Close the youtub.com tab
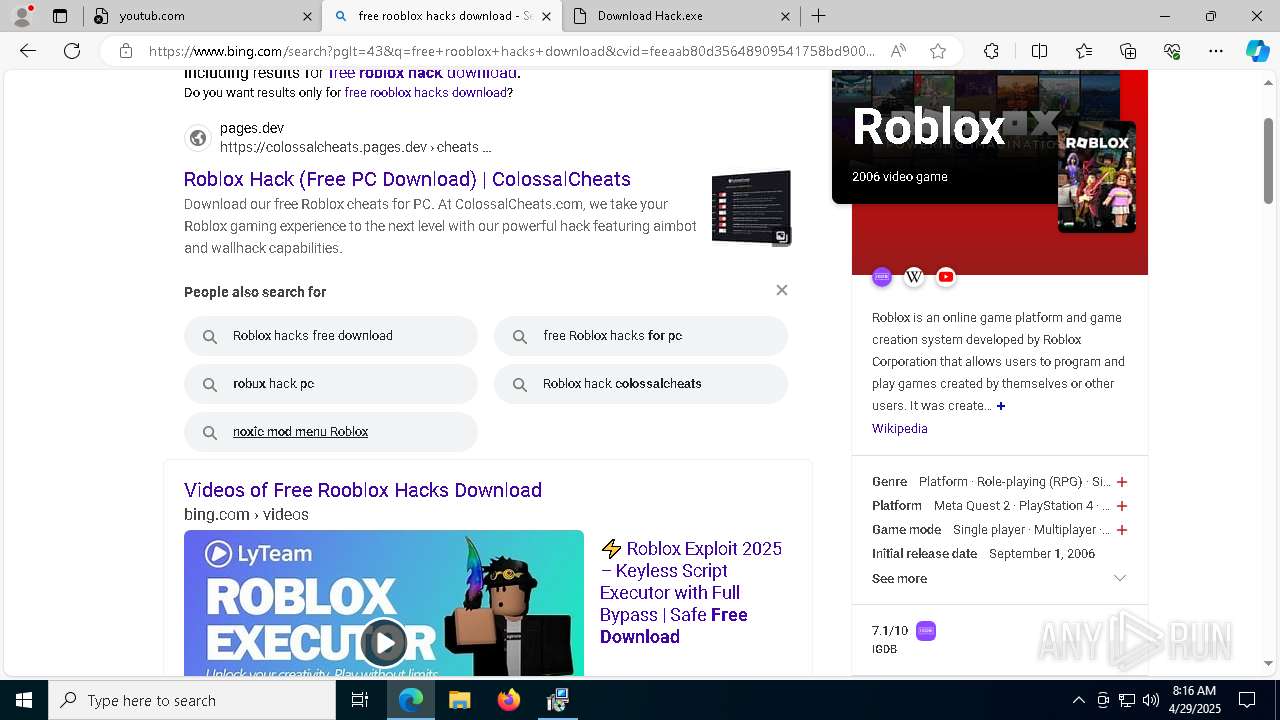The height and width of the screenshot is (720, 1280). point(307,16)
